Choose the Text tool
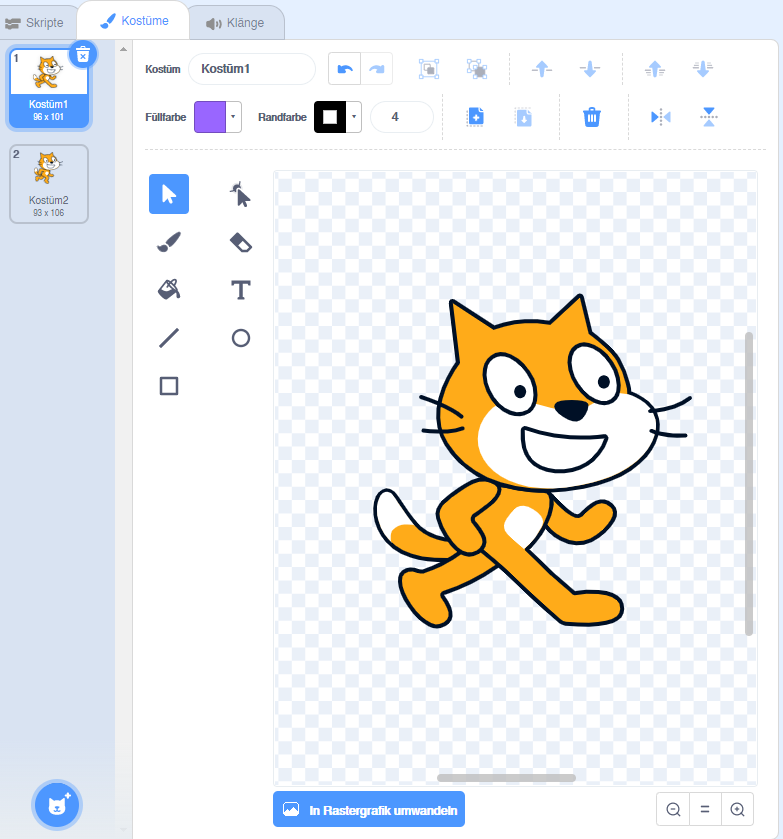This screenshot has height=839, width=783. [240, 290]
